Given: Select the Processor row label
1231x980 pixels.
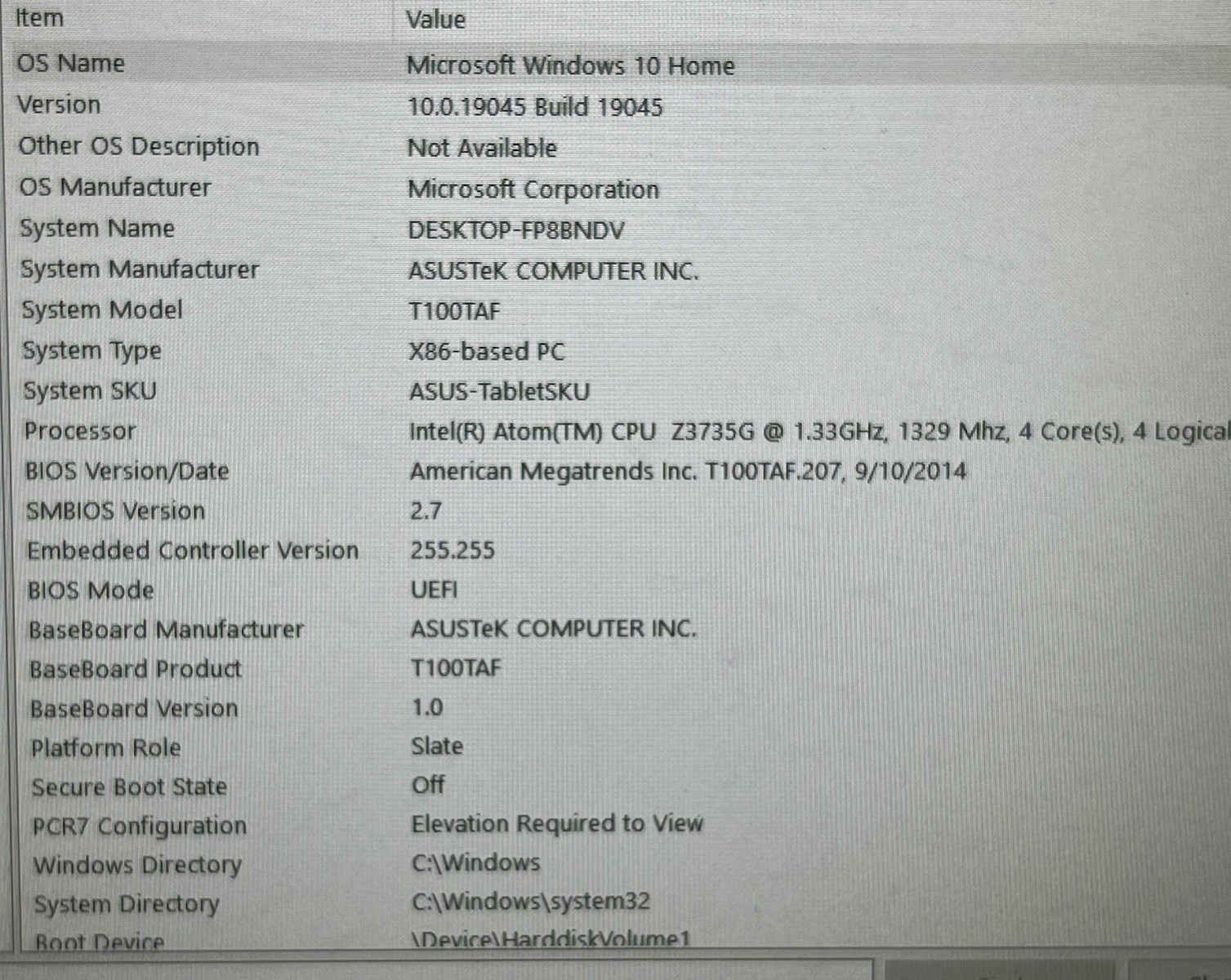Looking at the screenshot, I should (x=80, y=431).
